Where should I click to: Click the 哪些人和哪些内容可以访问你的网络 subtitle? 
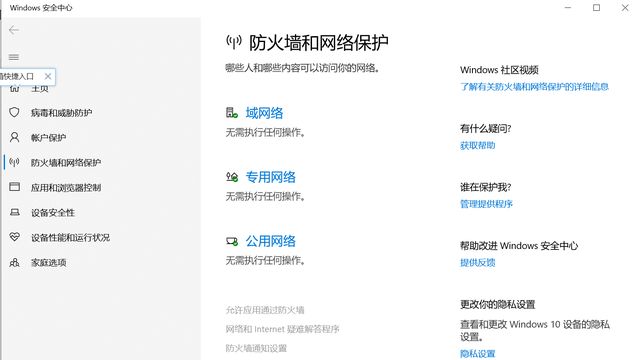302,68
